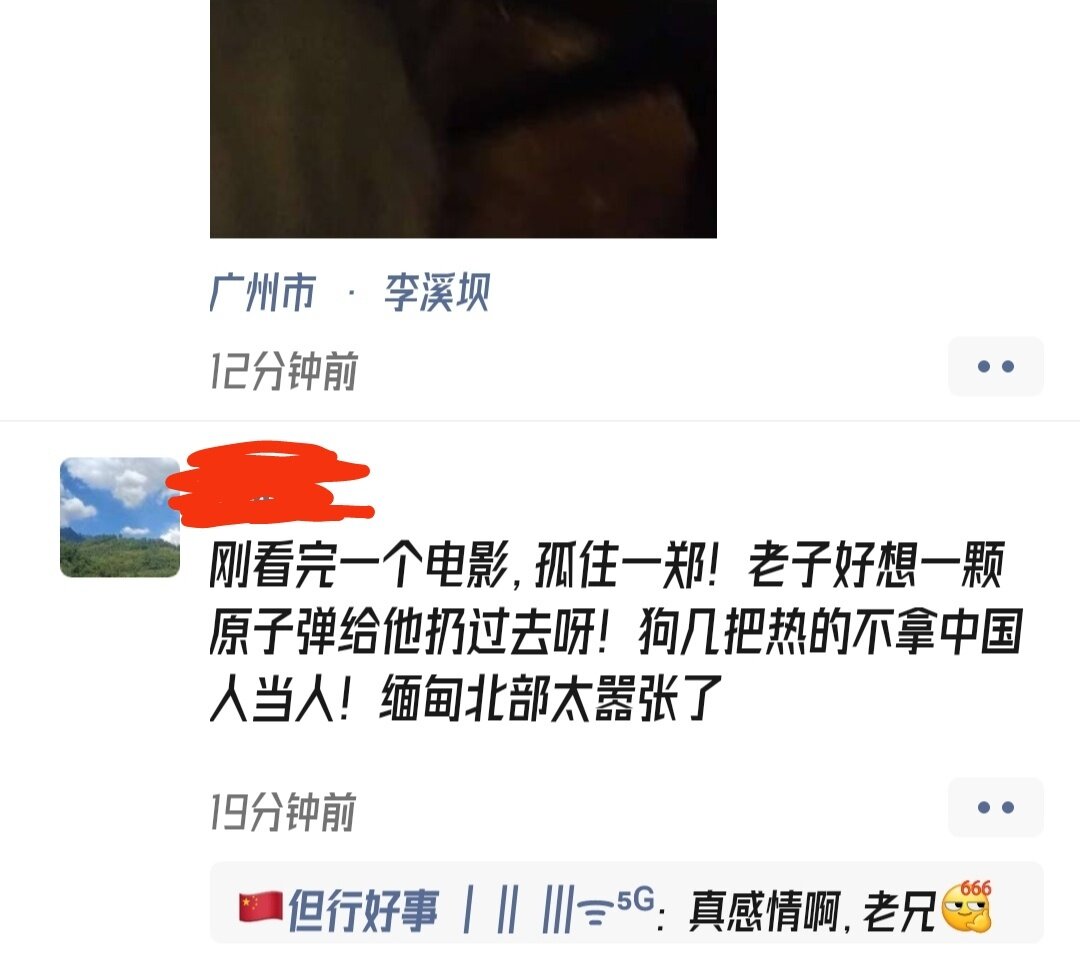The height and width of the screenshot is (973, 1080).
Task: Tap the post line starting 刚看完一个电影
Action: pyautogui.click(x=608, y=565)
